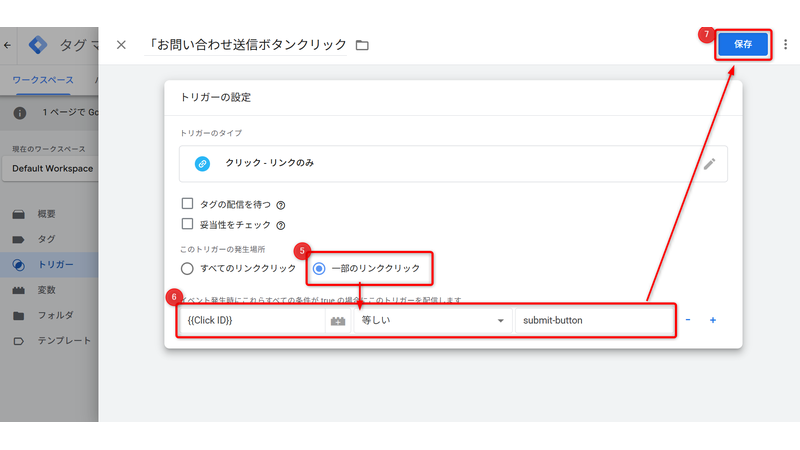Viewport: 800px width, 450px height.
Task: Select the クリック - リンクのみ trigger type row
Action: (453, 164)
